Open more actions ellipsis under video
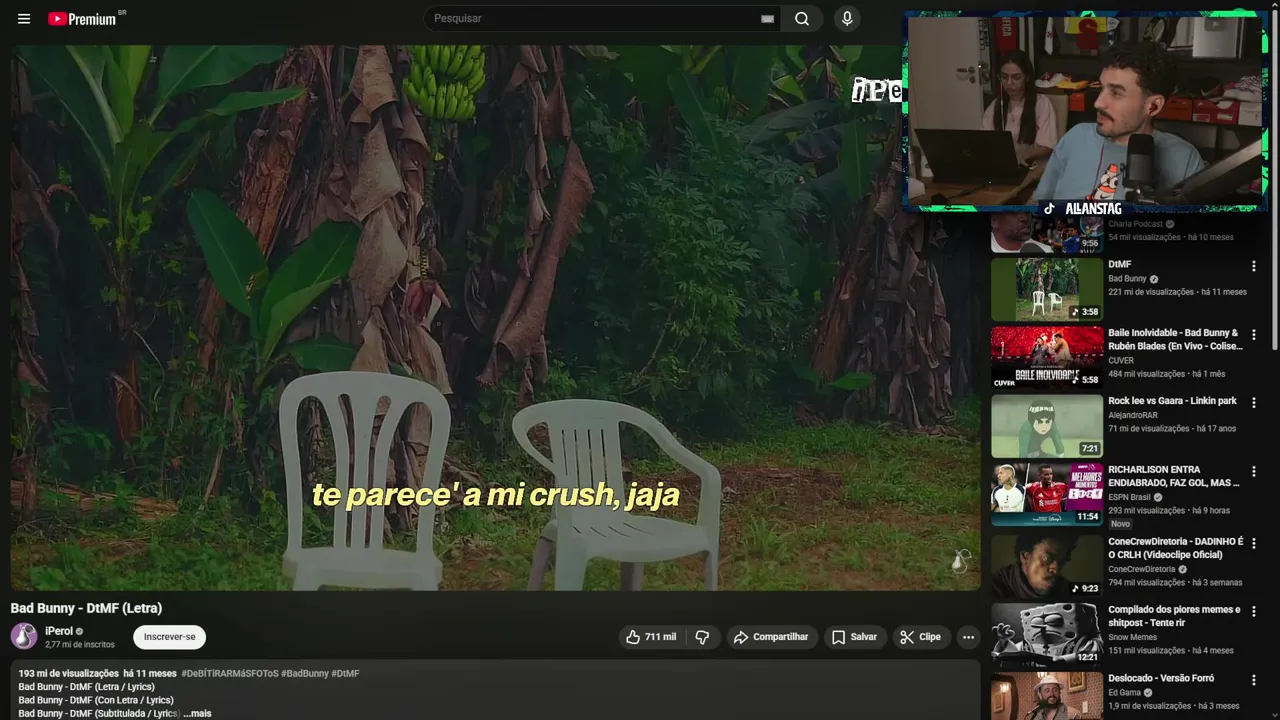 point(968,637)
